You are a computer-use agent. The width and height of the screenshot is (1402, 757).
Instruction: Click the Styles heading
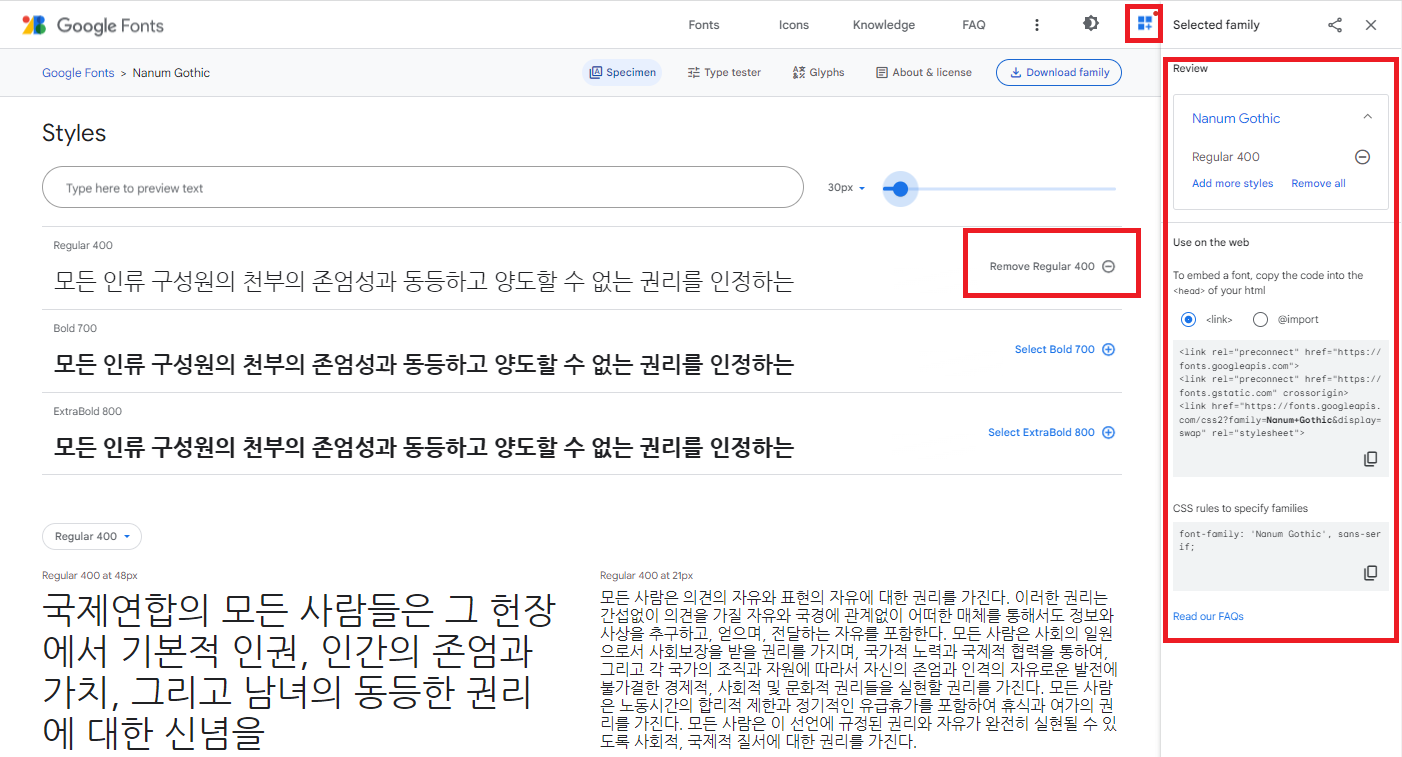pos(74,133)
